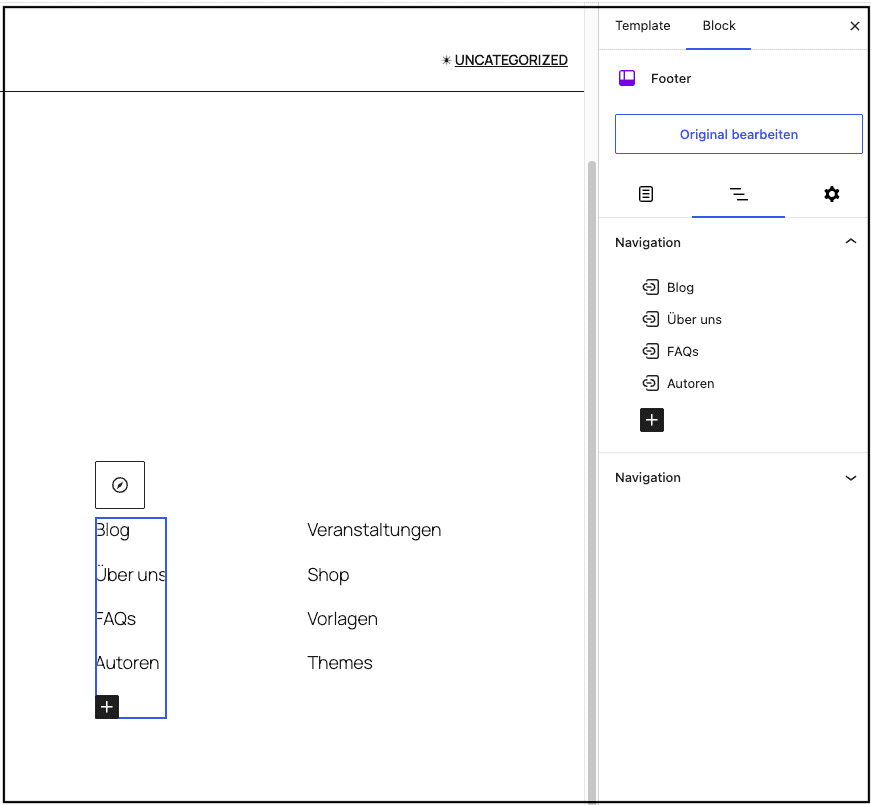Open the content document icon tab
The width and height of the screenshot is (871, 805).
[x=645, y=194]
